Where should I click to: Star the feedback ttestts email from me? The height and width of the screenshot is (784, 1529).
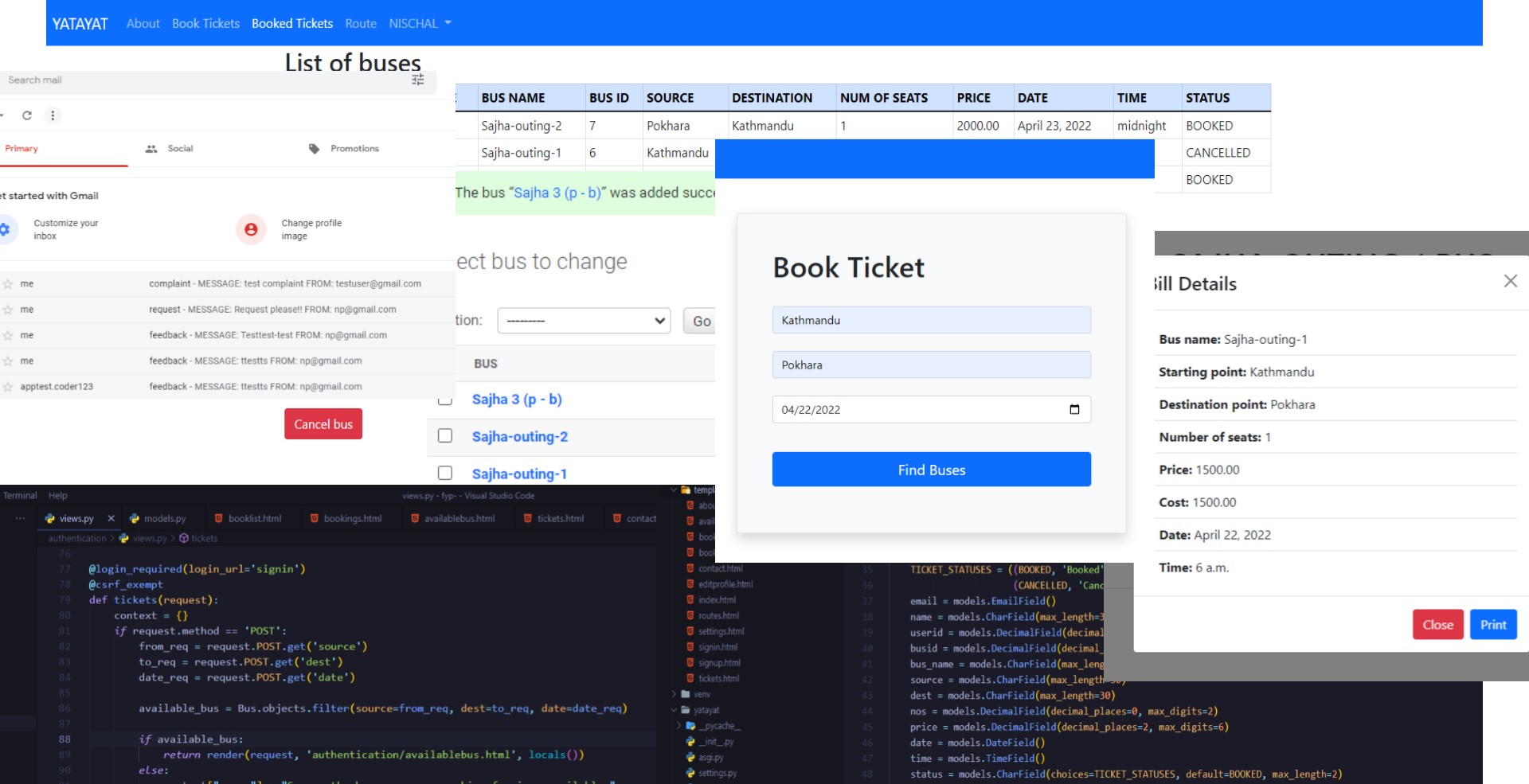click(x=7, y=361)
